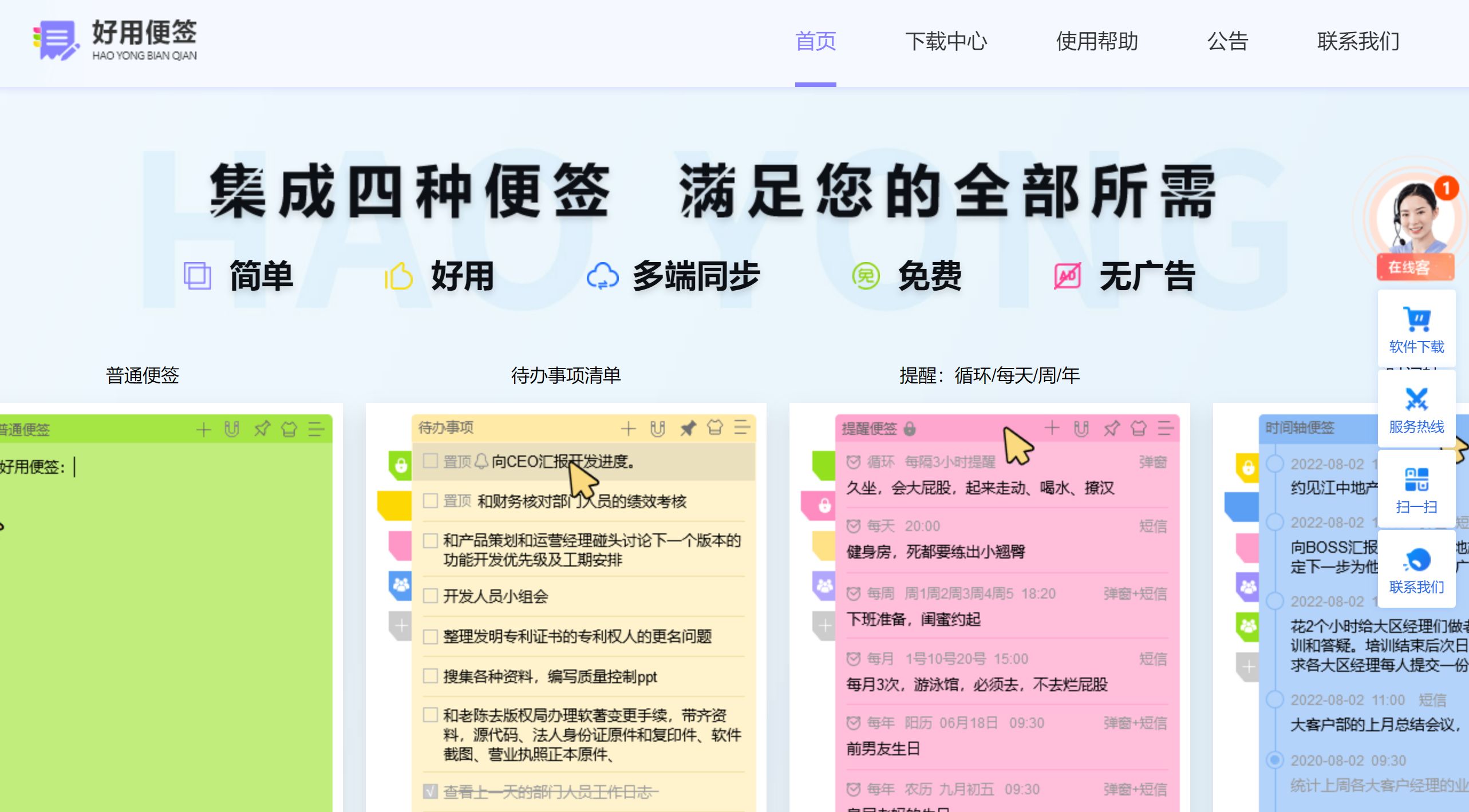Check the 开发人员小组会 todo checkbox
The image size is (1469, 812).
(430, 596)
